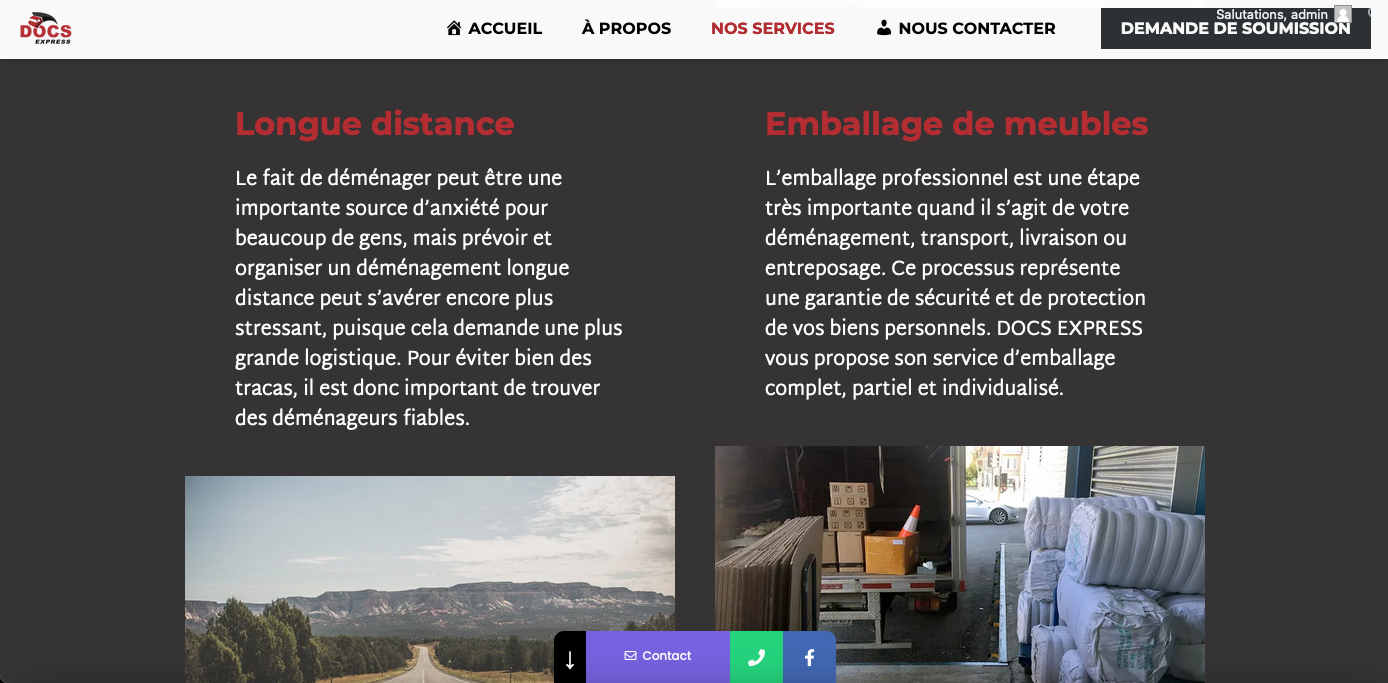Click the Longue distance heading
Image resolution: width=1388 pixels, height=683 pixels.
(x=375, y=124)
